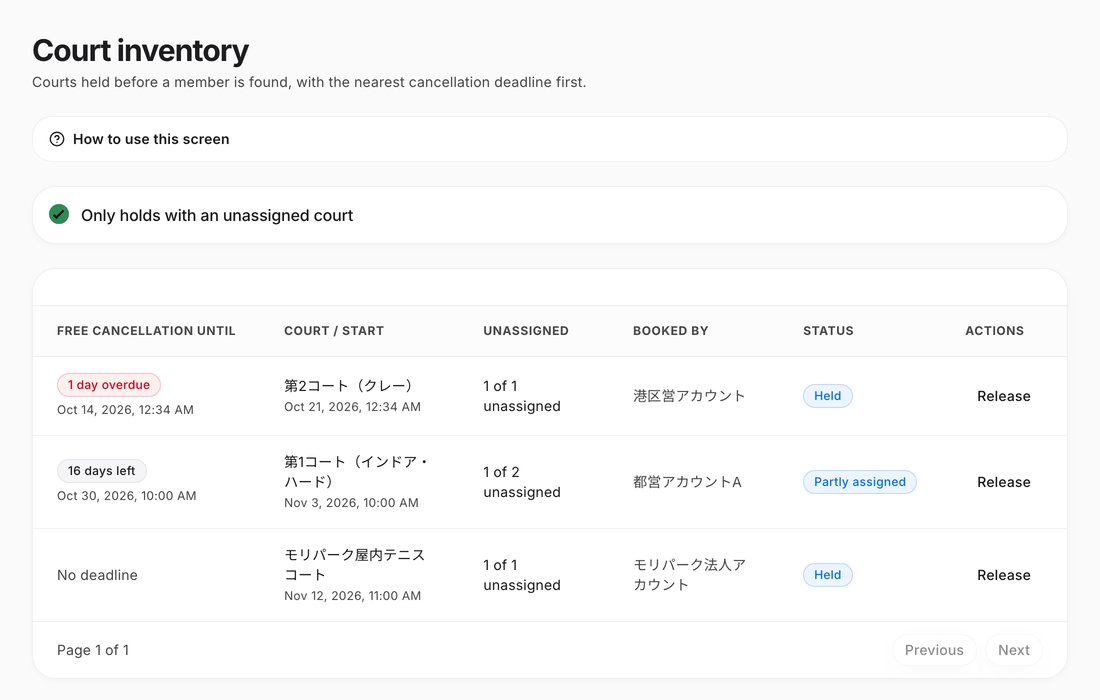The image size is (1100, 700).
Task: Uncheck the green unassigned-court checkbox
Action: 59,215
